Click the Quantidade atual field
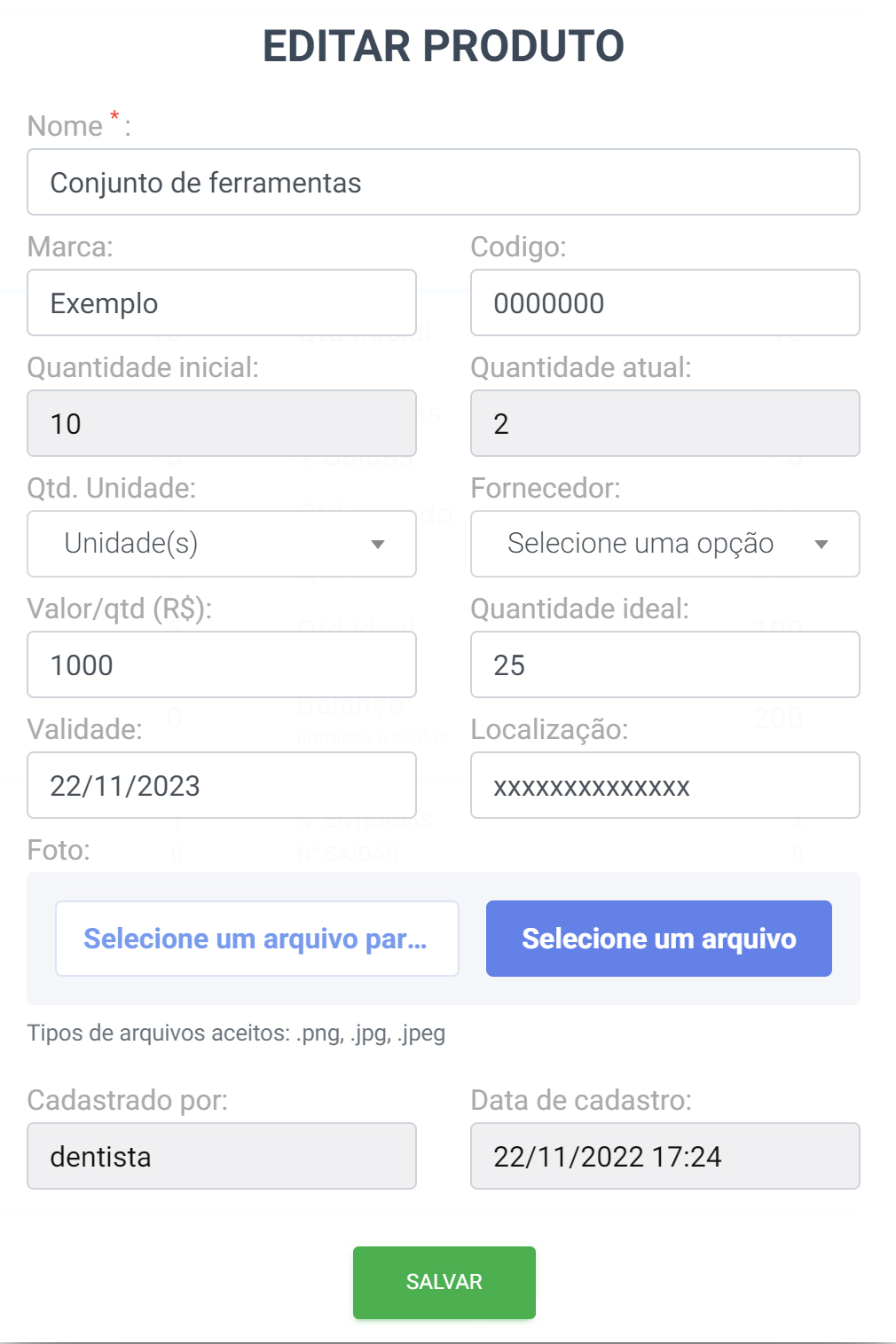The height and width of the screenshot is (1344, 896). tap(665, 423)
